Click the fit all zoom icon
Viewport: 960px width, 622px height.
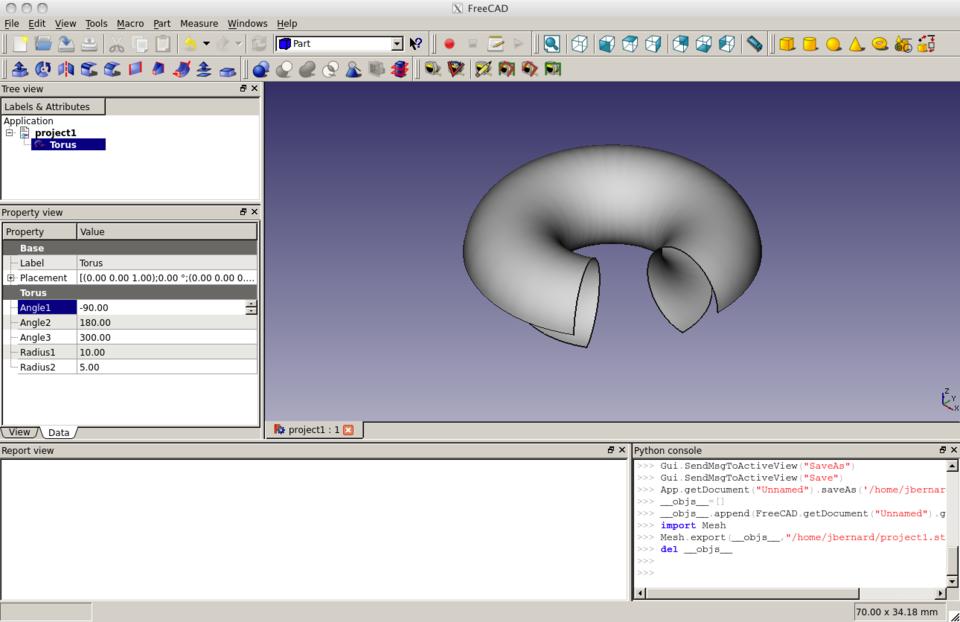click(551, 44)
